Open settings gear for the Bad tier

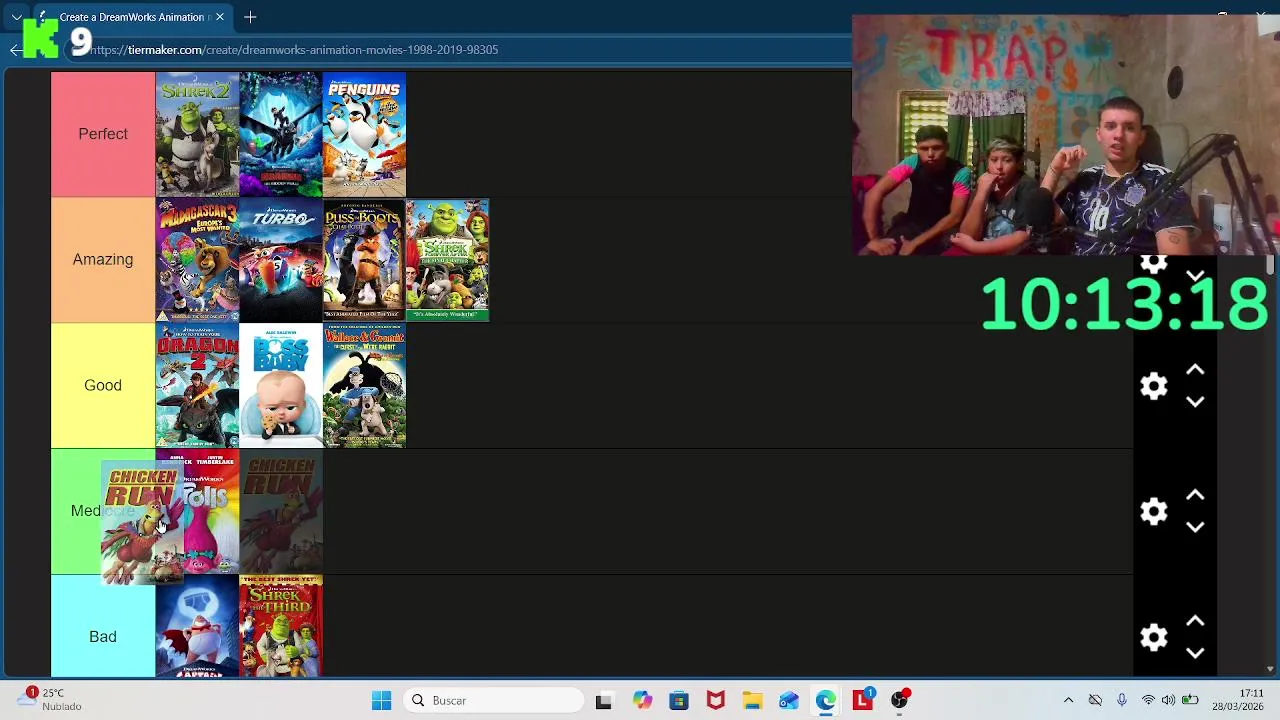pyautogui.click(x=1154, y=638)
